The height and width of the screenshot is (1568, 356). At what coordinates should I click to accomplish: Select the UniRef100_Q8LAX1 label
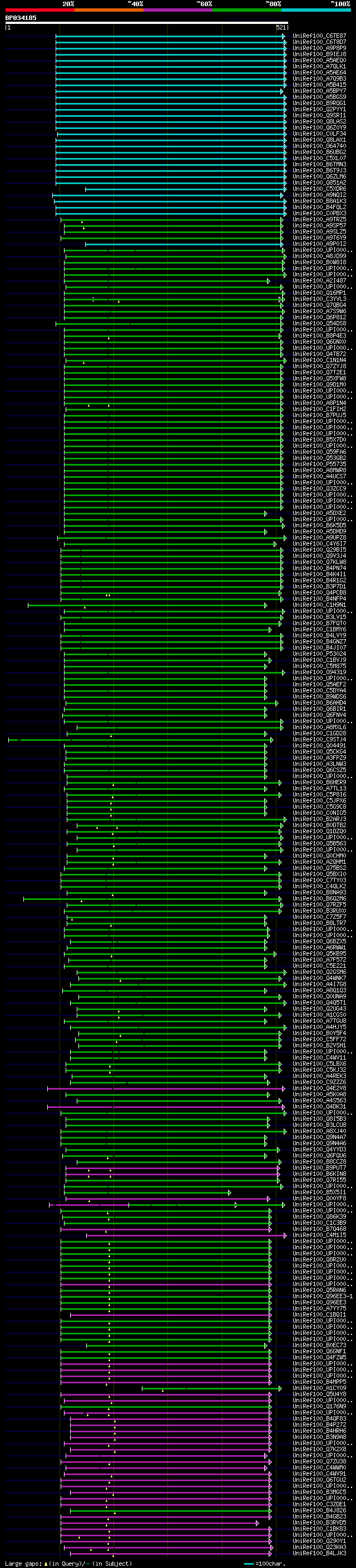319,140
